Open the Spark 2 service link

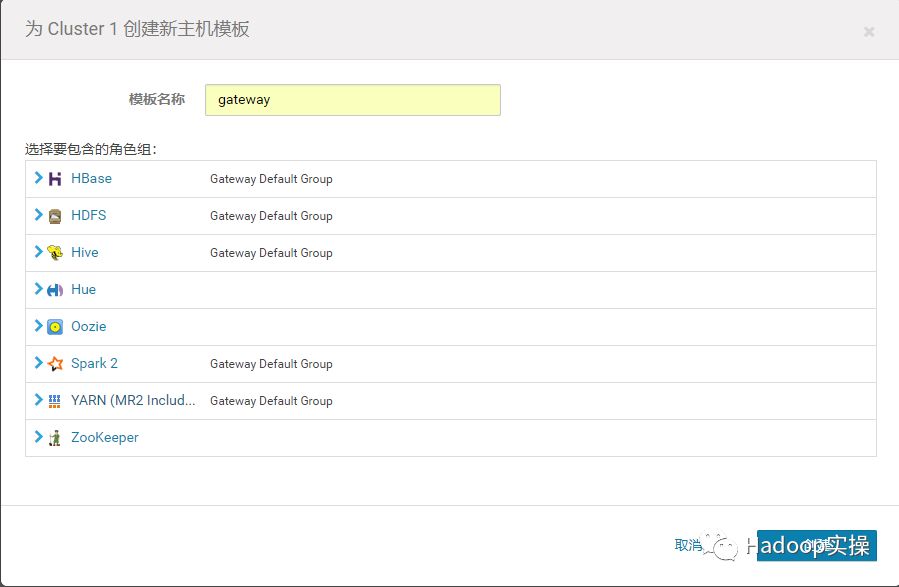(x=94, y=364)
